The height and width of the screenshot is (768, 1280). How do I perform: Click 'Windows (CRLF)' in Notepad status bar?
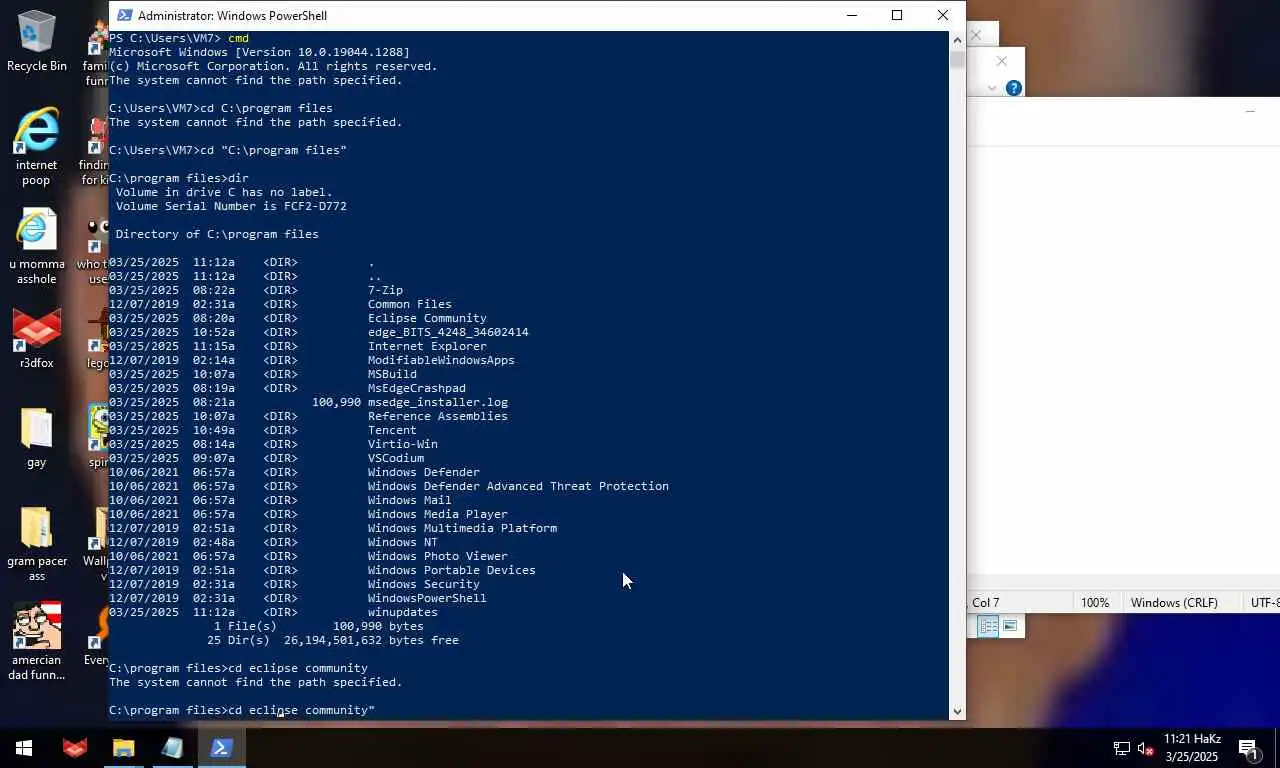(x=1174, y=602)
